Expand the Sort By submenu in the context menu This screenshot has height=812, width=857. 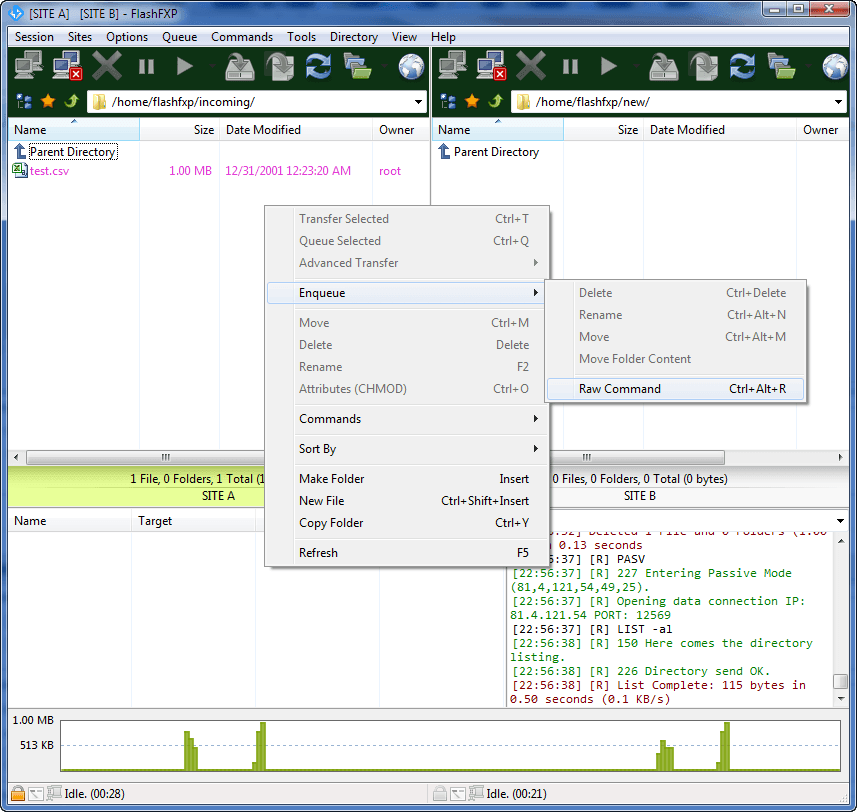[407, 449]
